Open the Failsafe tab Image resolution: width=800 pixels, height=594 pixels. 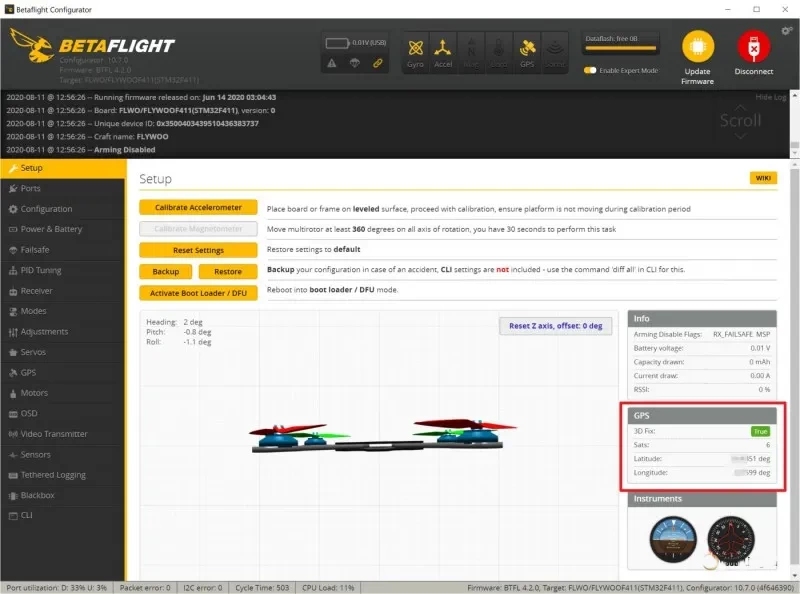click(x=62, y=250)
